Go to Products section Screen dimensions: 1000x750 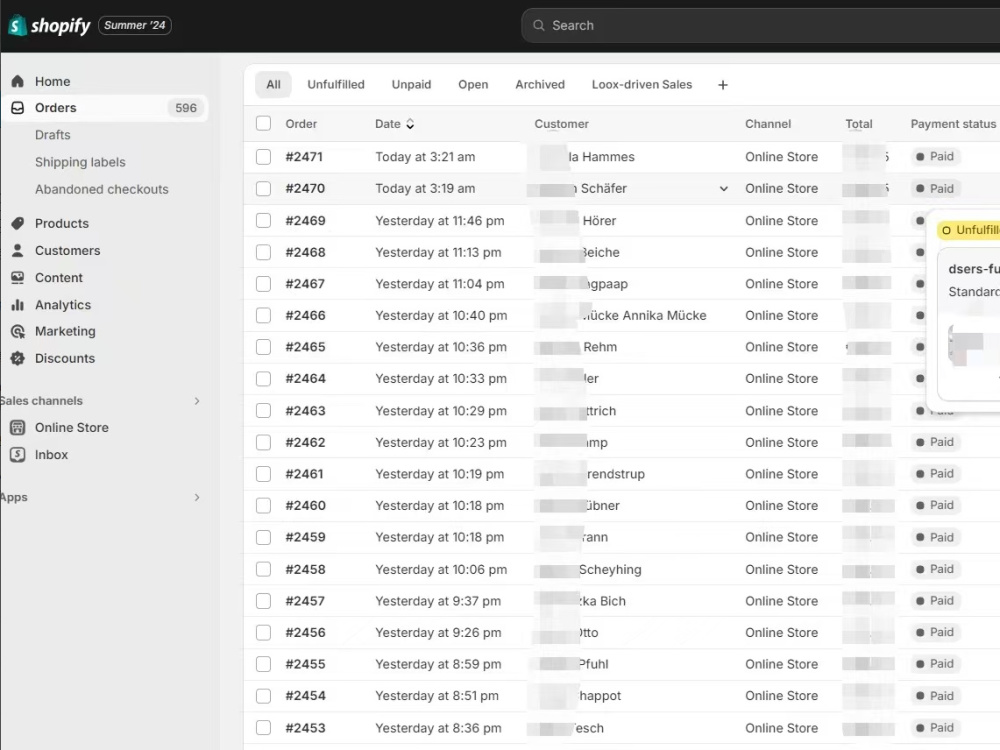(62, 223)
